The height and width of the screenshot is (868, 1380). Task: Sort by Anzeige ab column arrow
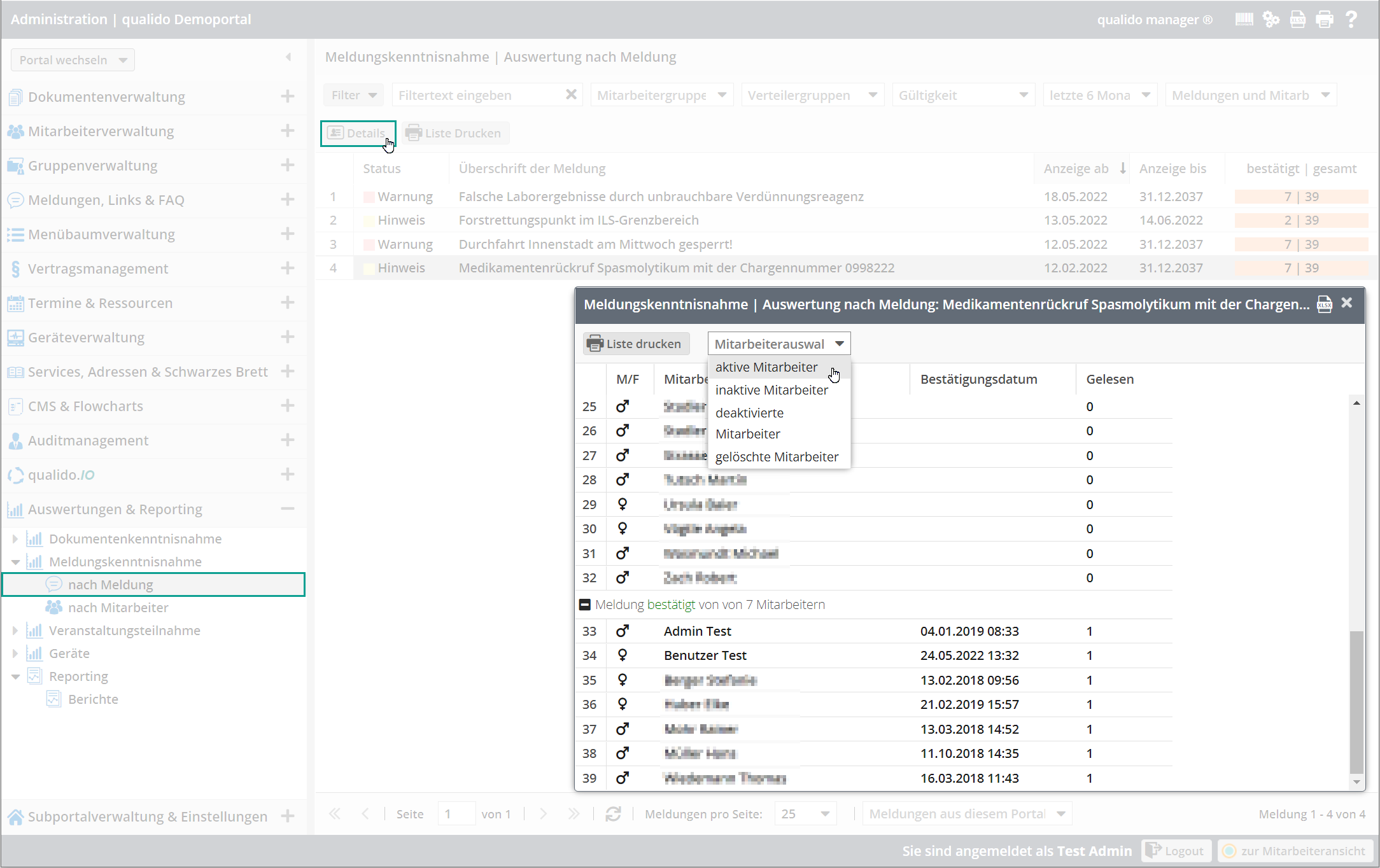click(1123, 169)
